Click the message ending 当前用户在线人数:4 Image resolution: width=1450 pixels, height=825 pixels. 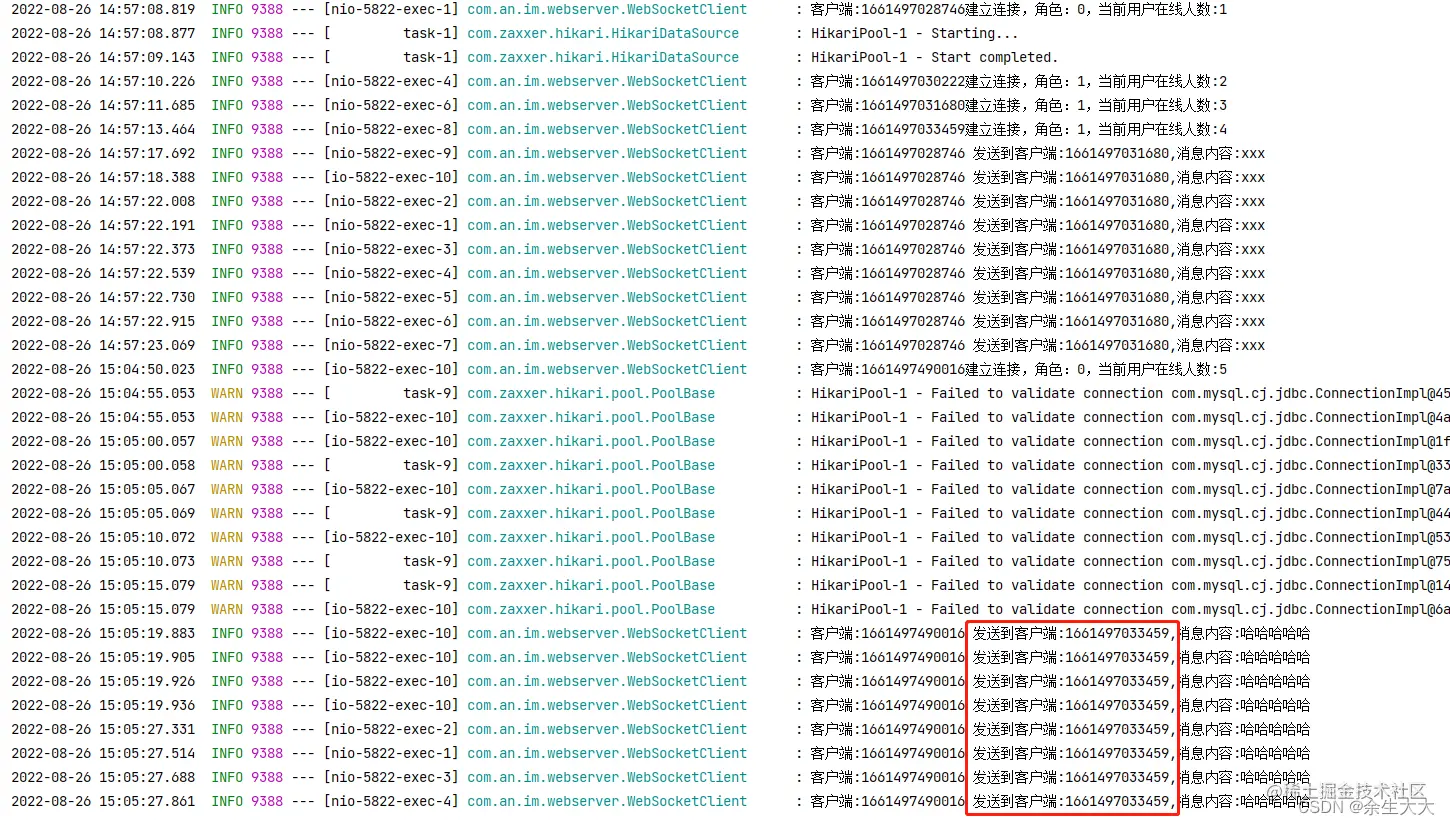tap(1019, 129)
